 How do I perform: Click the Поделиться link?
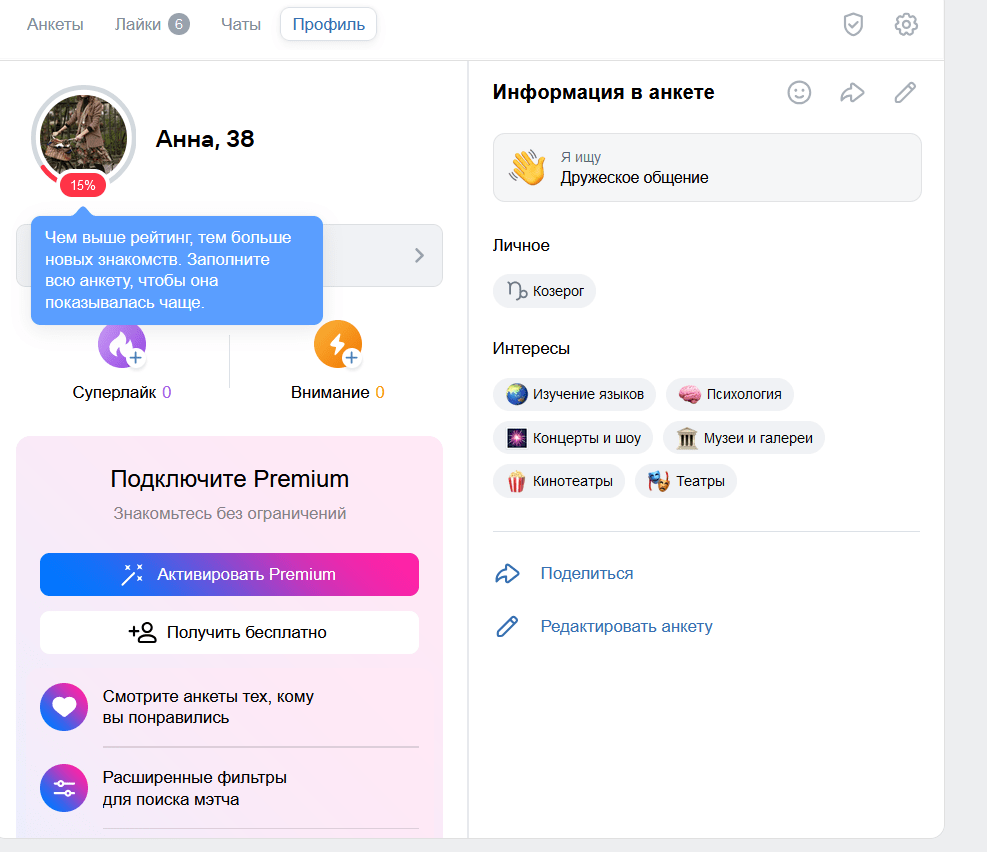click(586, 573)
